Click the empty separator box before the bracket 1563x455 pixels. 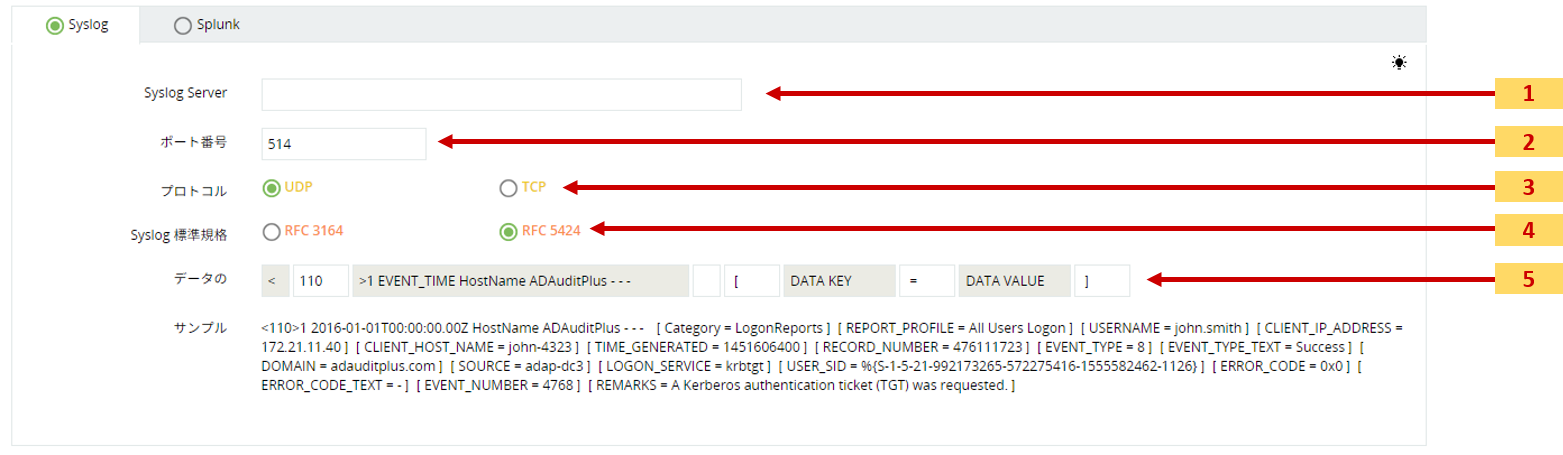(706, 281)
